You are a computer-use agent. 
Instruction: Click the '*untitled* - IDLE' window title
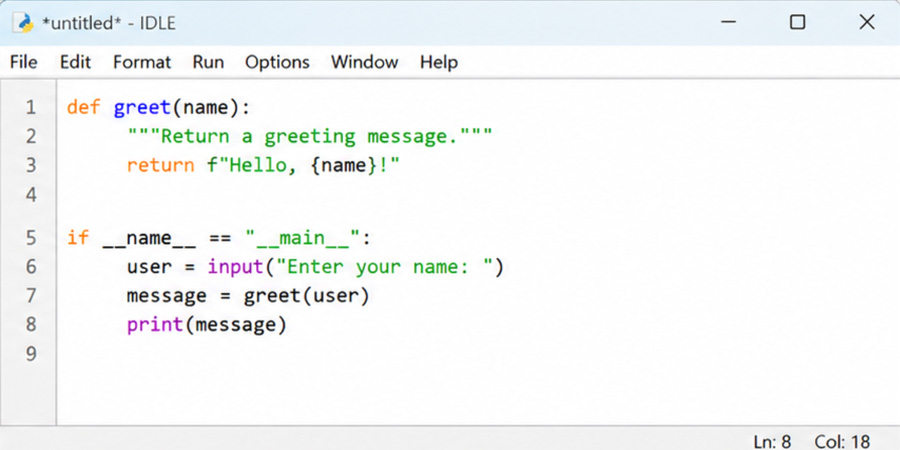[x=108, y=24]
